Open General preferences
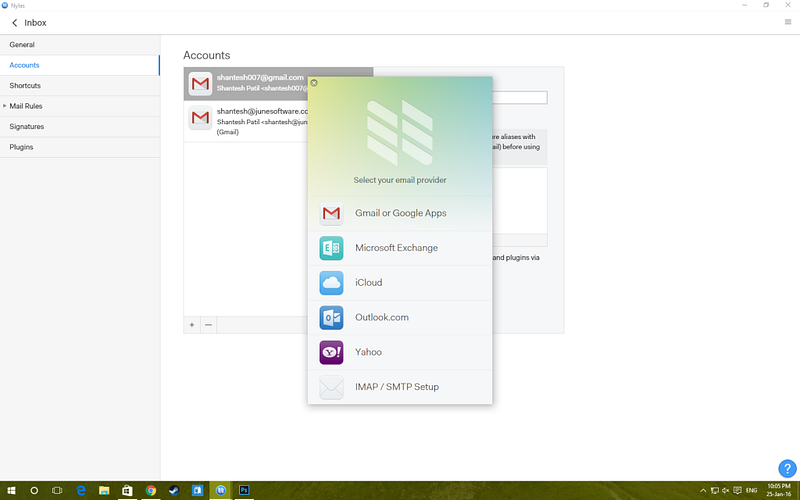 coord(80,45)
